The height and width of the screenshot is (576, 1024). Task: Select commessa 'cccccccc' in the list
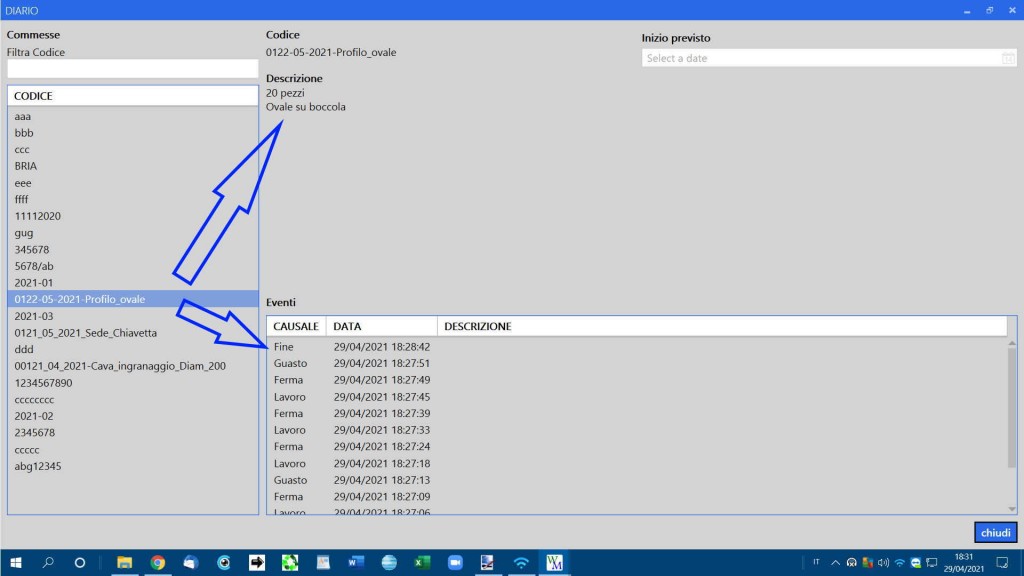pos(133,399)
